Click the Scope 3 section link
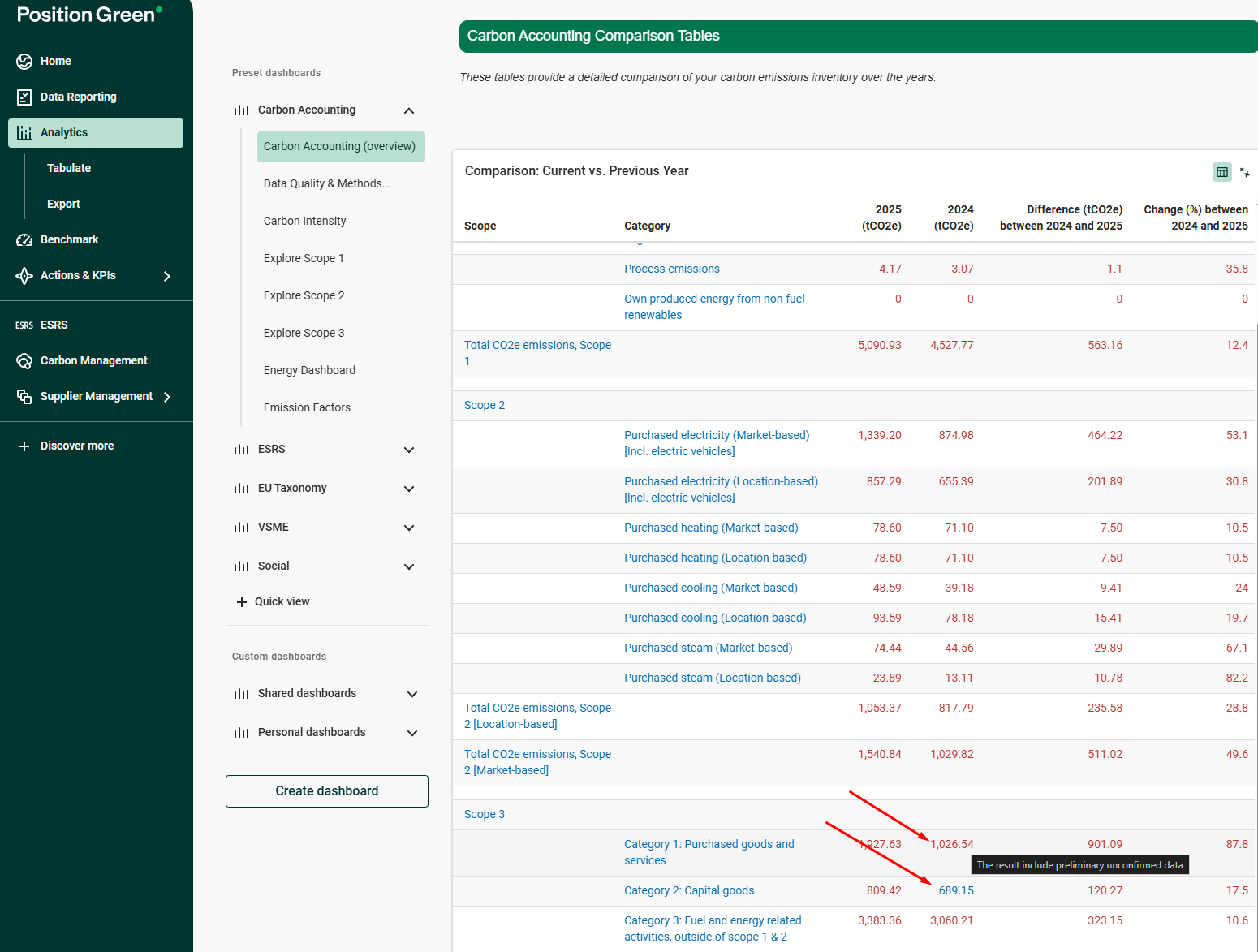This screenshot has height=952, width=1258. pos(485,814)
